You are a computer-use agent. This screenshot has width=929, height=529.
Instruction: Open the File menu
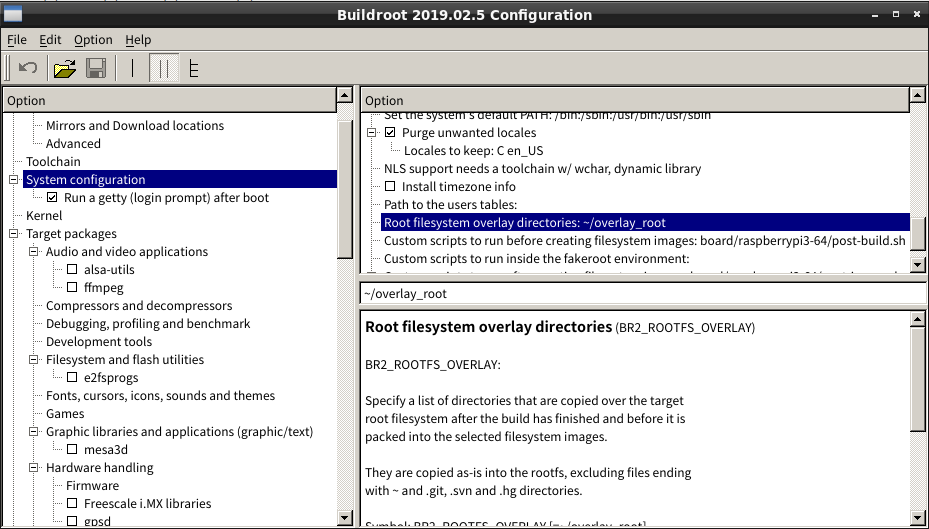(17, 40)
